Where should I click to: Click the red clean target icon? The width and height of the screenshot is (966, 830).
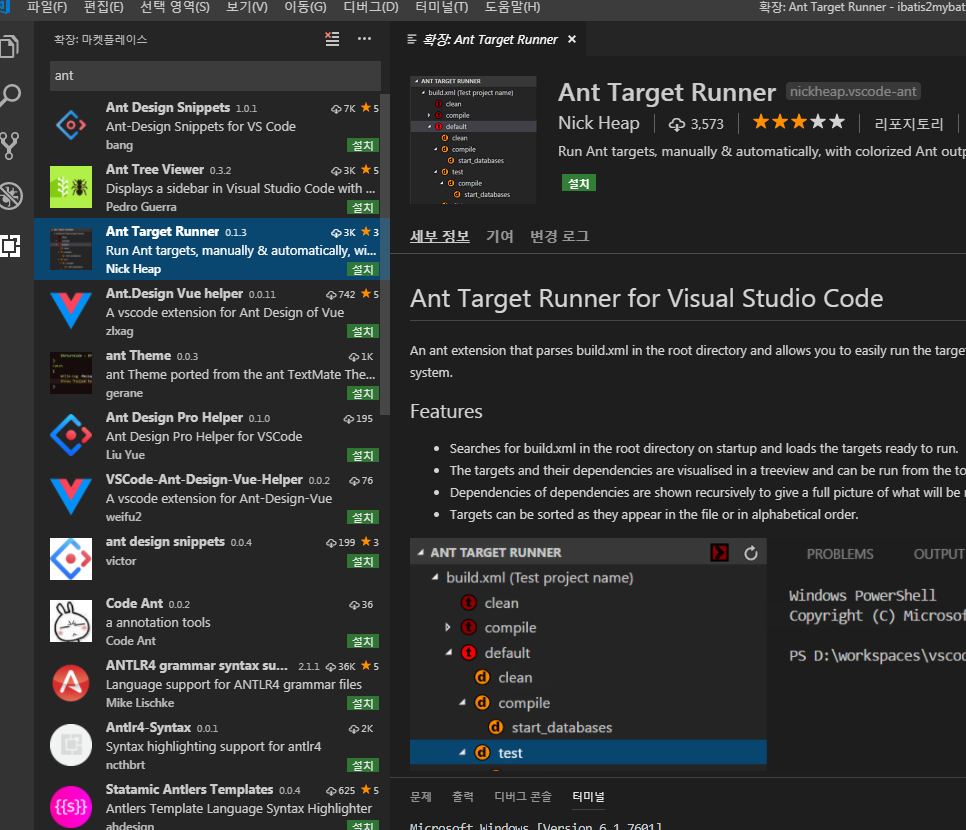pyautogui.click(x=469, y=603)
